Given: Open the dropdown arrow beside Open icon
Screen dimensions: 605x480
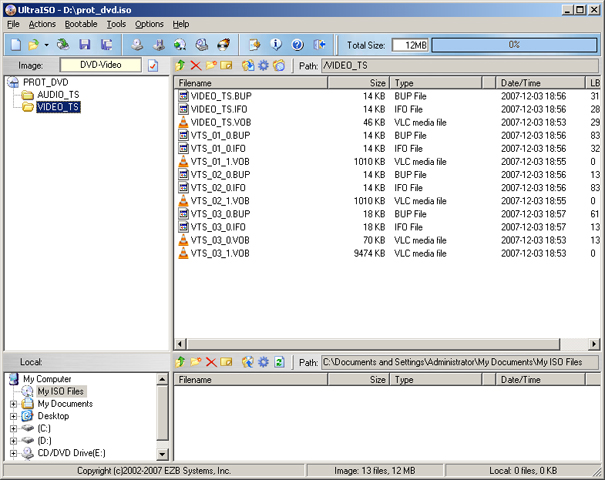Looking at the screenshot, I should click(x=46, y=45).
